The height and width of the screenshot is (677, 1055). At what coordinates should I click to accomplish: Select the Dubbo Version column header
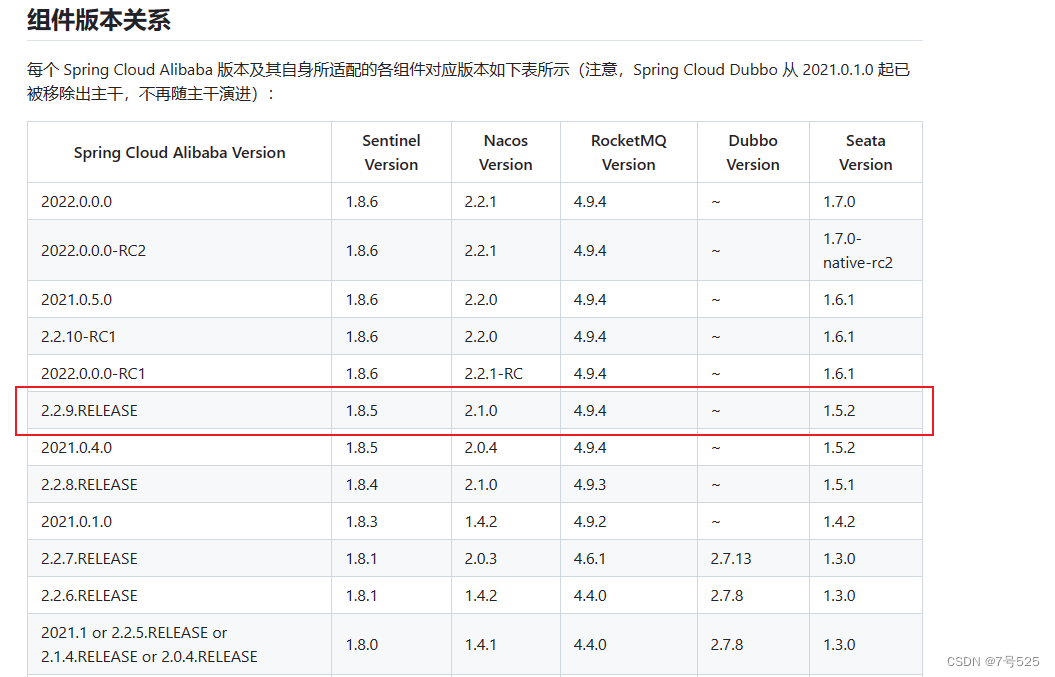pyautogui.click(x=753, y=153)
